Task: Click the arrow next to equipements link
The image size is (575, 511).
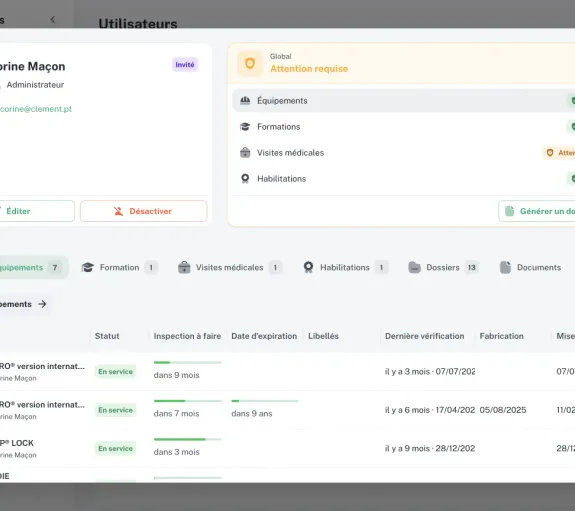Action: tap(43, 304)
